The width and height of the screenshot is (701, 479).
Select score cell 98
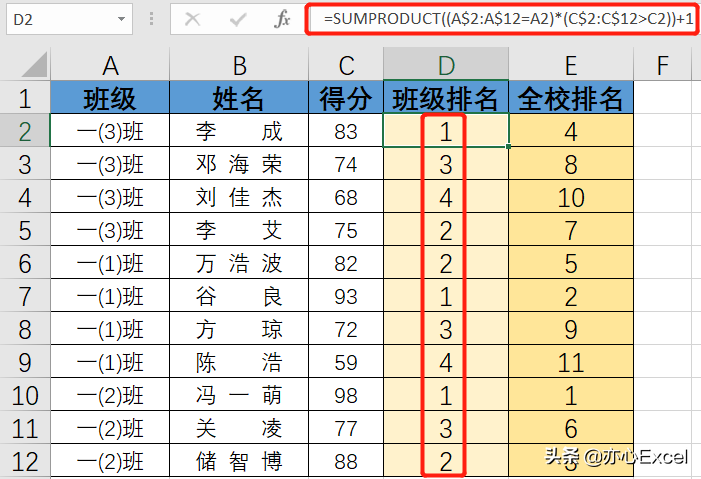(346, 395)
